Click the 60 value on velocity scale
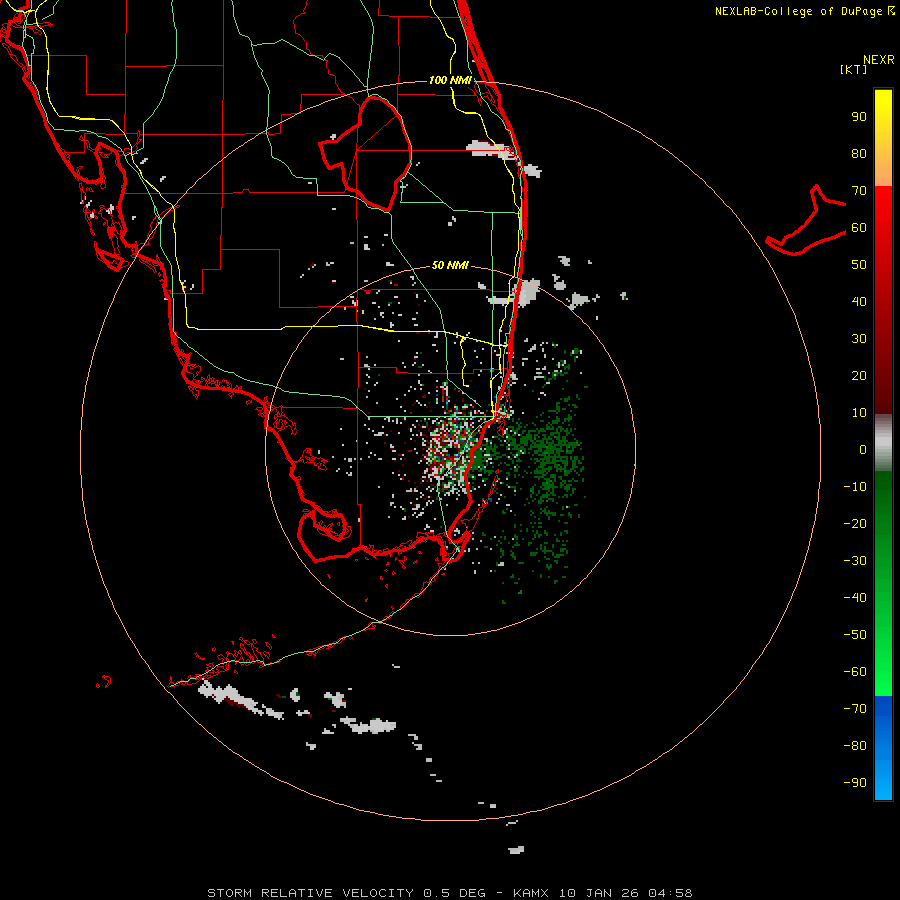The image size is (900, 900). (859, 227)
